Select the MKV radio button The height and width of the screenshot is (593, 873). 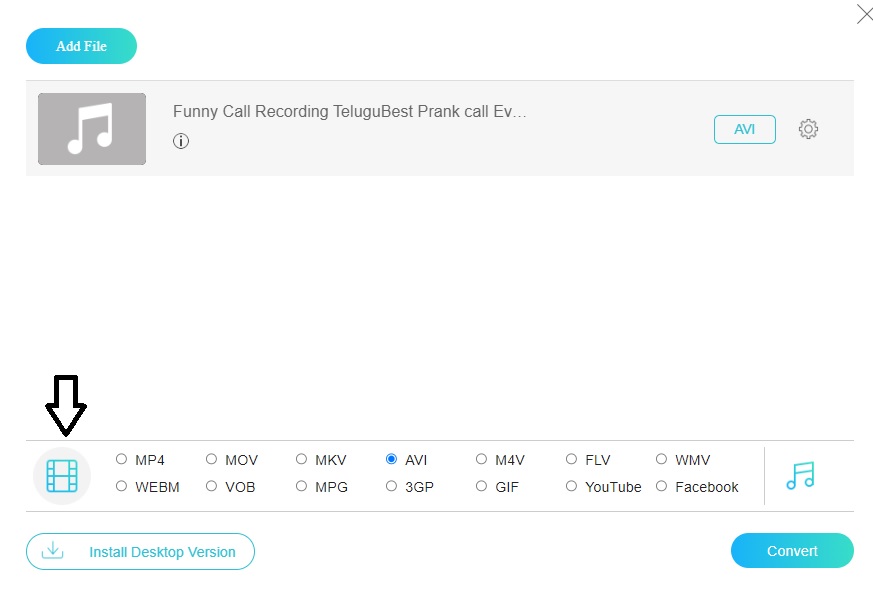(x=302, y=460)
